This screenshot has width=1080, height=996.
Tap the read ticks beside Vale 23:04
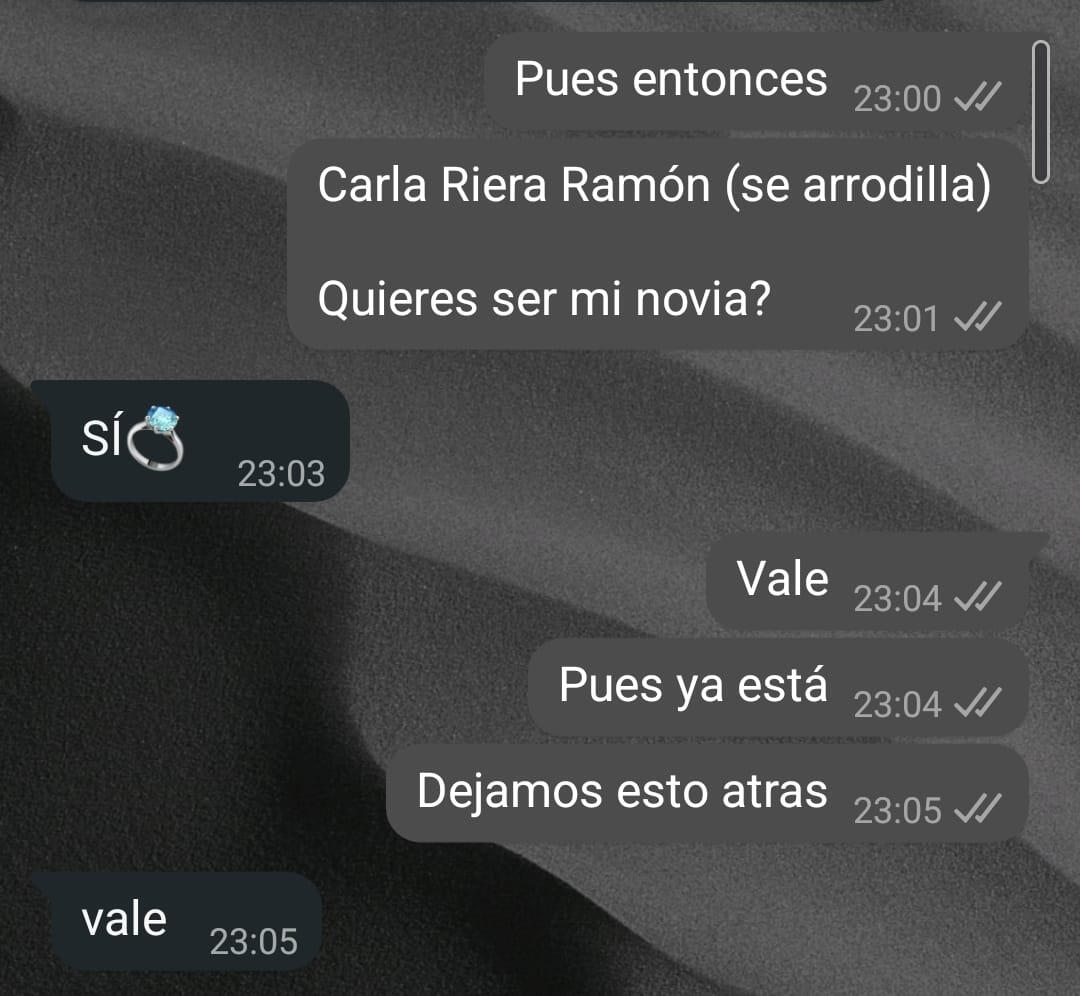click(977, 596)
